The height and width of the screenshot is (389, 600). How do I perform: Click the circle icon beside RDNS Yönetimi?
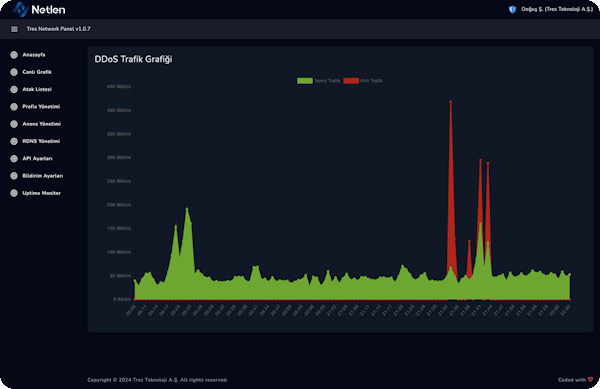click(14, 141)
